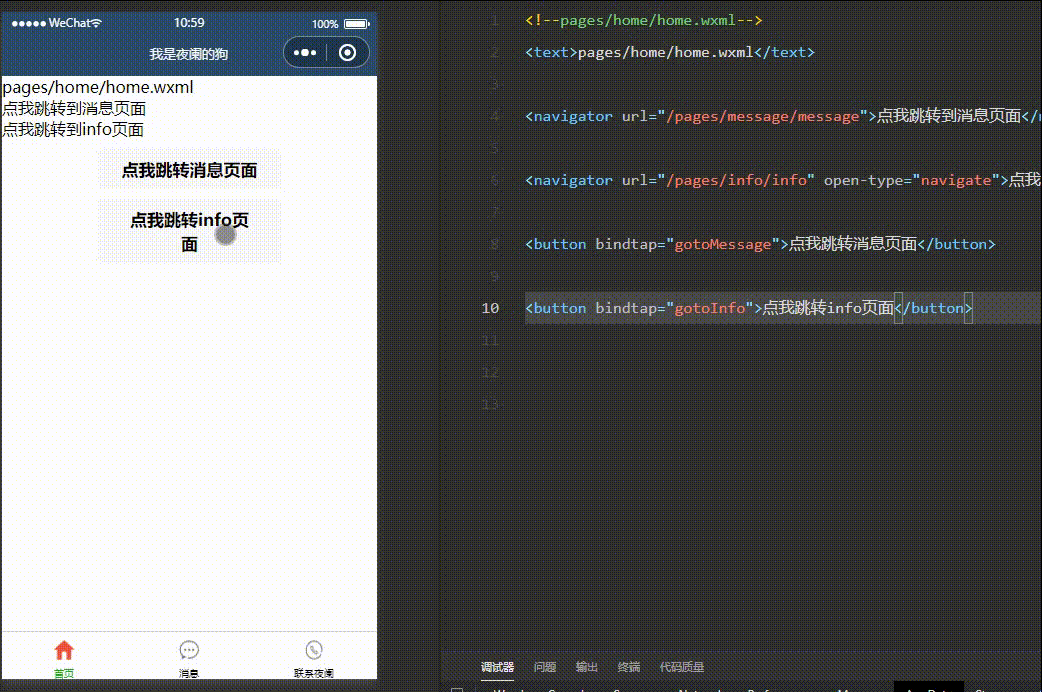Image resolution: width=1042 pixels, height=692 pixels.
Task: Open the 联系夜阑 phone tab icon
Action: (314, 649)
